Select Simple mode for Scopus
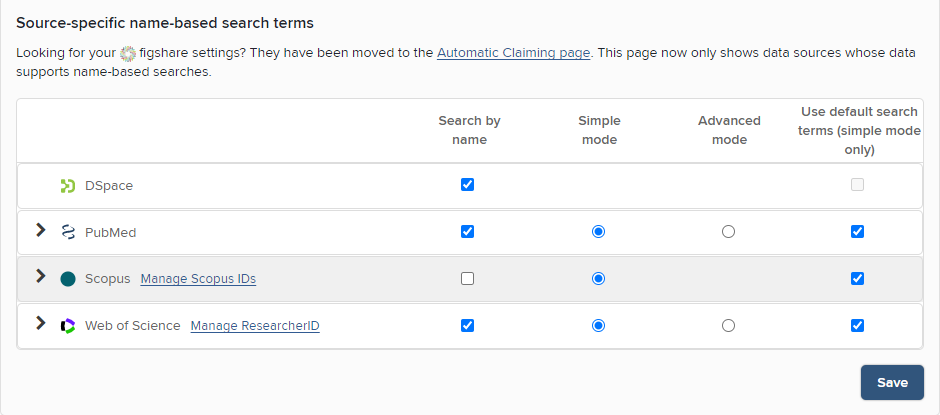The image size is (940, 415). pos(598,279)
